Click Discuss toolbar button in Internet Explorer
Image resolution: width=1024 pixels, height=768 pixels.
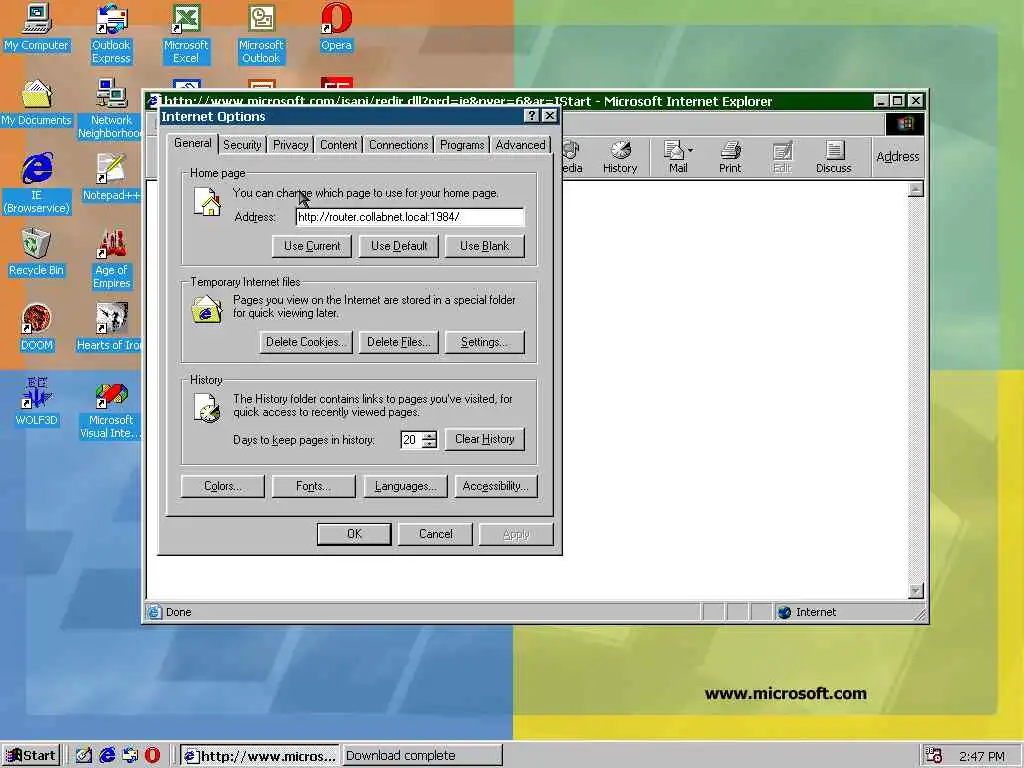point(833,157)
